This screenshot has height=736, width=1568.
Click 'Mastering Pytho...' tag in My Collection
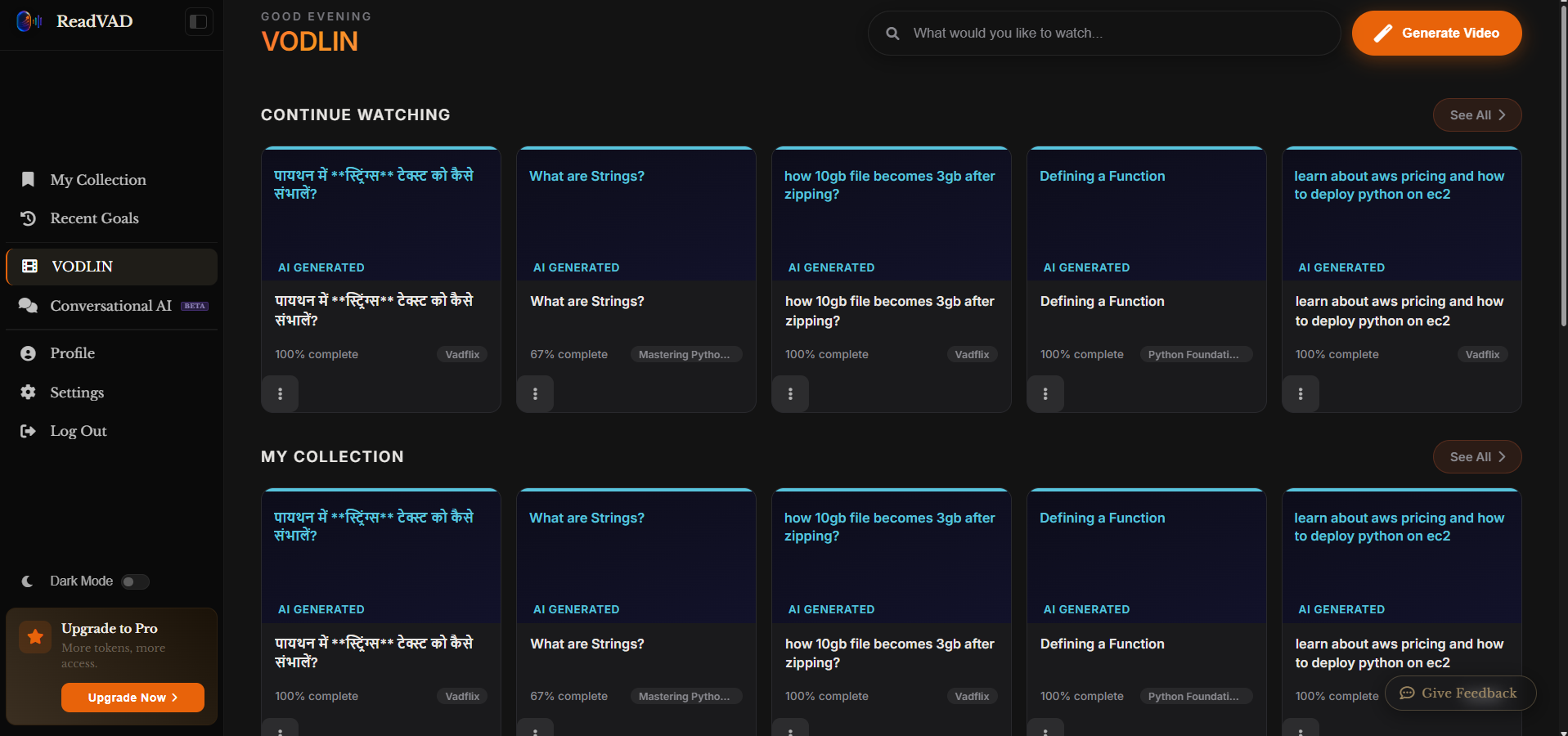(x=685, y=696)
